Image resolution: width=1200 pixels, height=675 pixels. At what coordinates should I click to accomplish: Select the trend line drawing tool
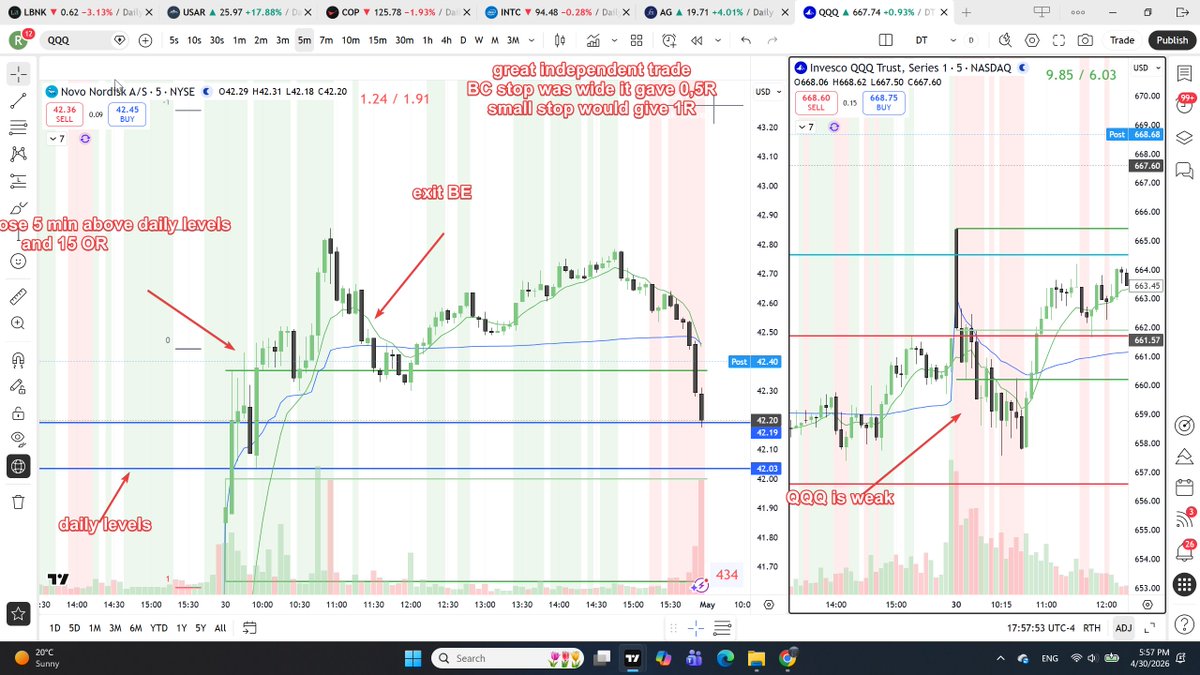tap(18, 101)
